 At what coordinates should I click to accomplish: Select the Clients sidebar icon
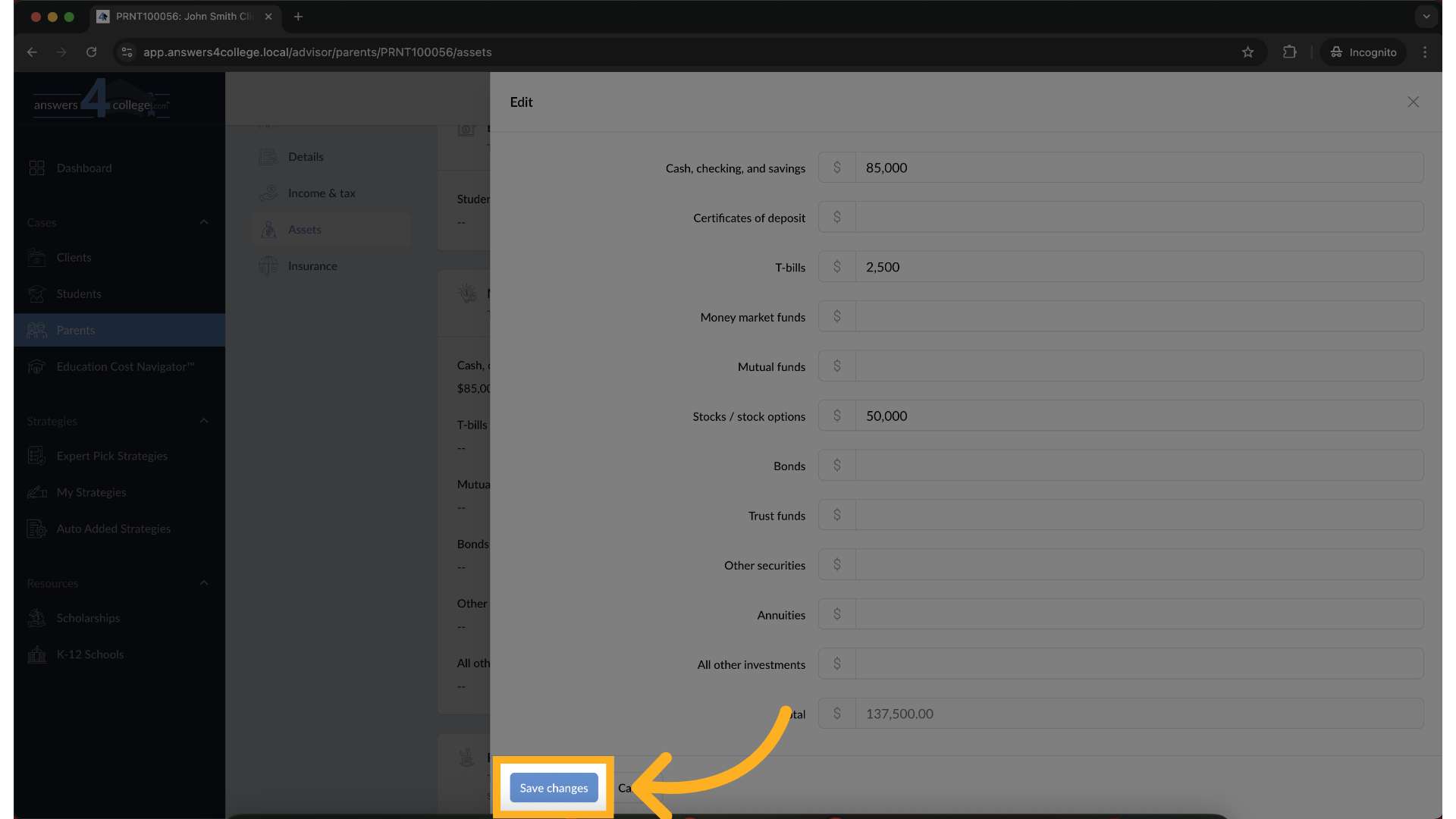[x=36, y=257]
